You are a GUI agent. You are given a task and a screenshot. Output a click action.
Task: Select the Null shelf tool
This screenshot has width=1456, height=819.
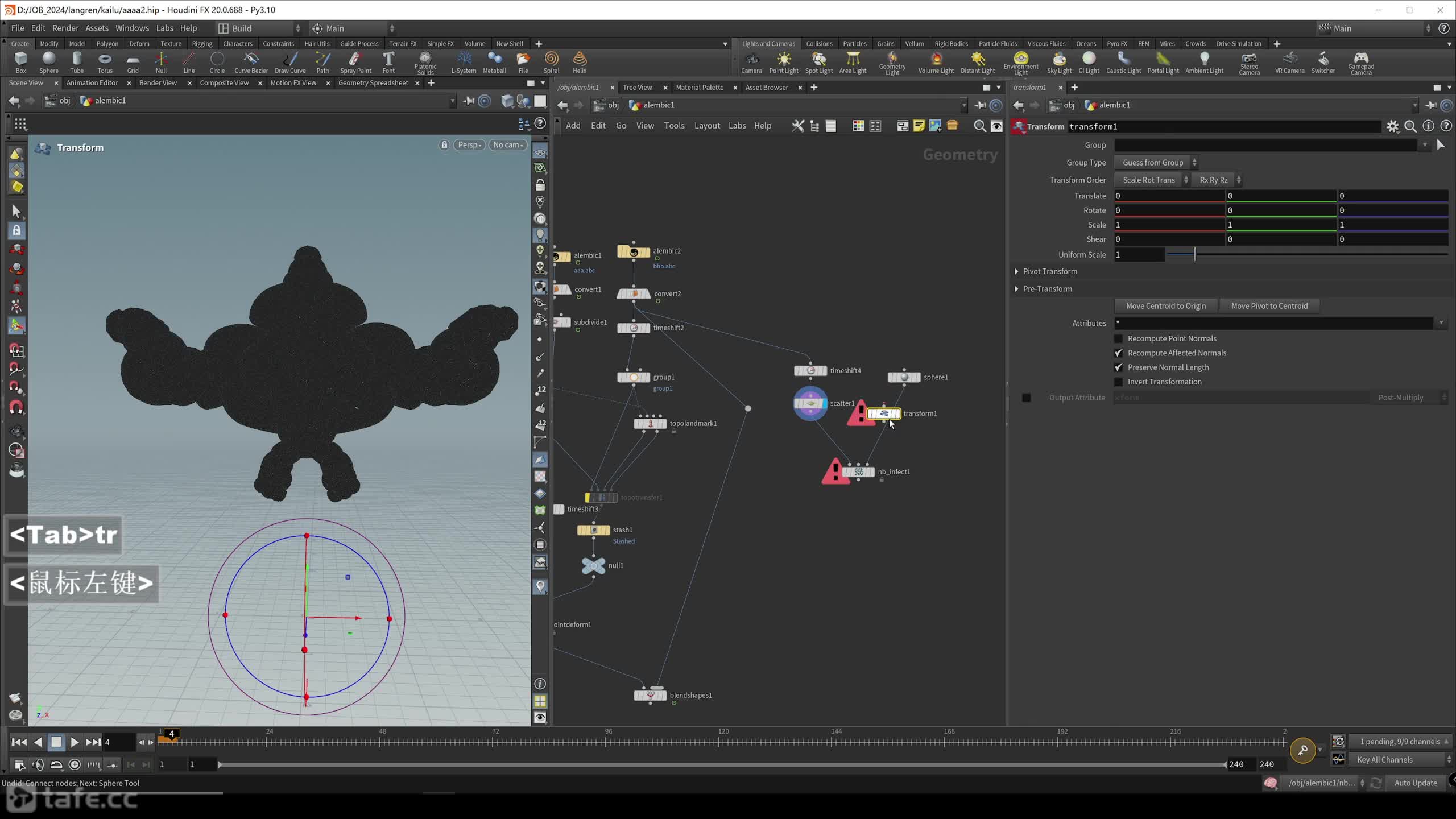coord(161,62)
